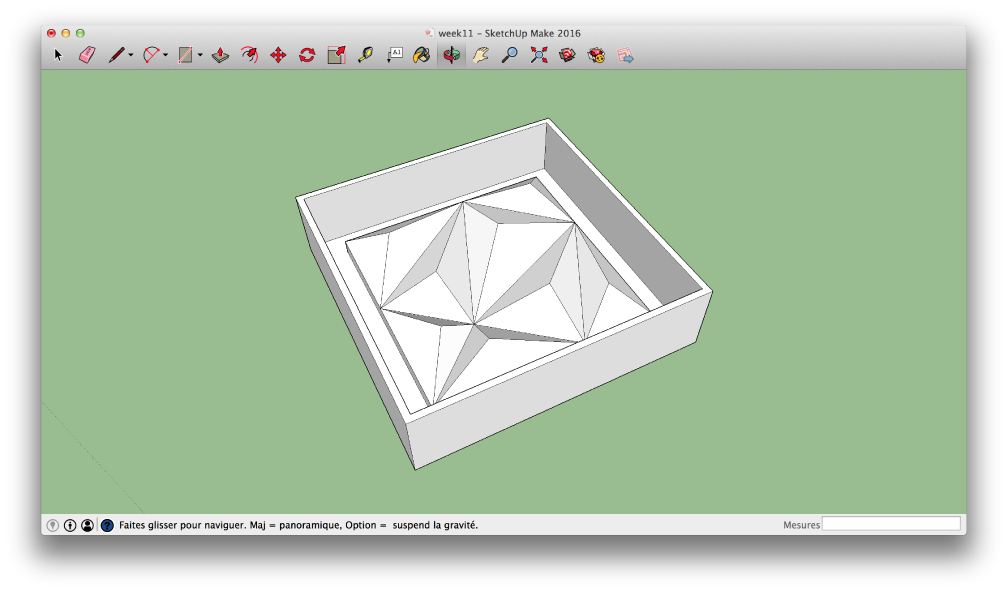
Task: Click the Send to LayOut icon
Action: coord(626,55)
